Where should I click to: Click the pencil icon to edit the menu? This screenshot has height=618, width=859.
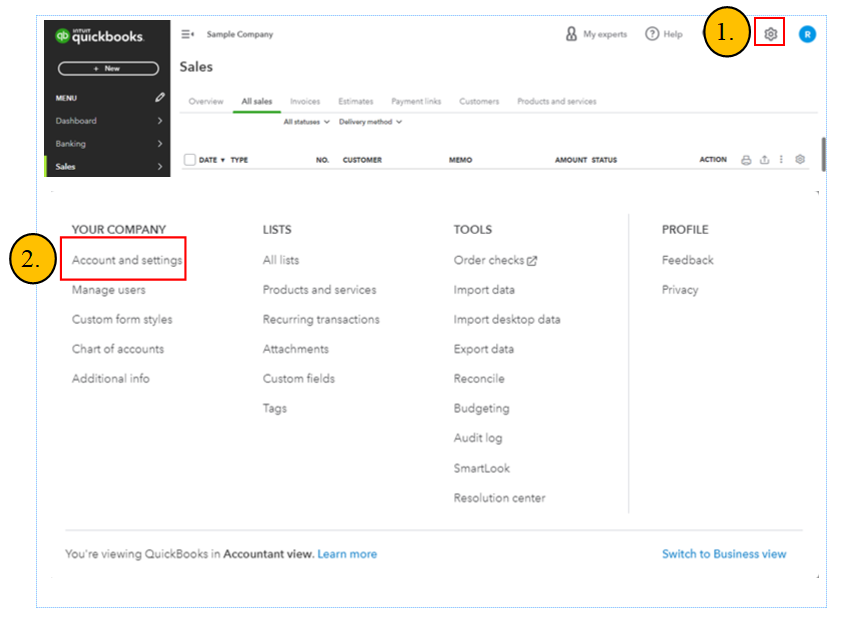tap(160, 98)
